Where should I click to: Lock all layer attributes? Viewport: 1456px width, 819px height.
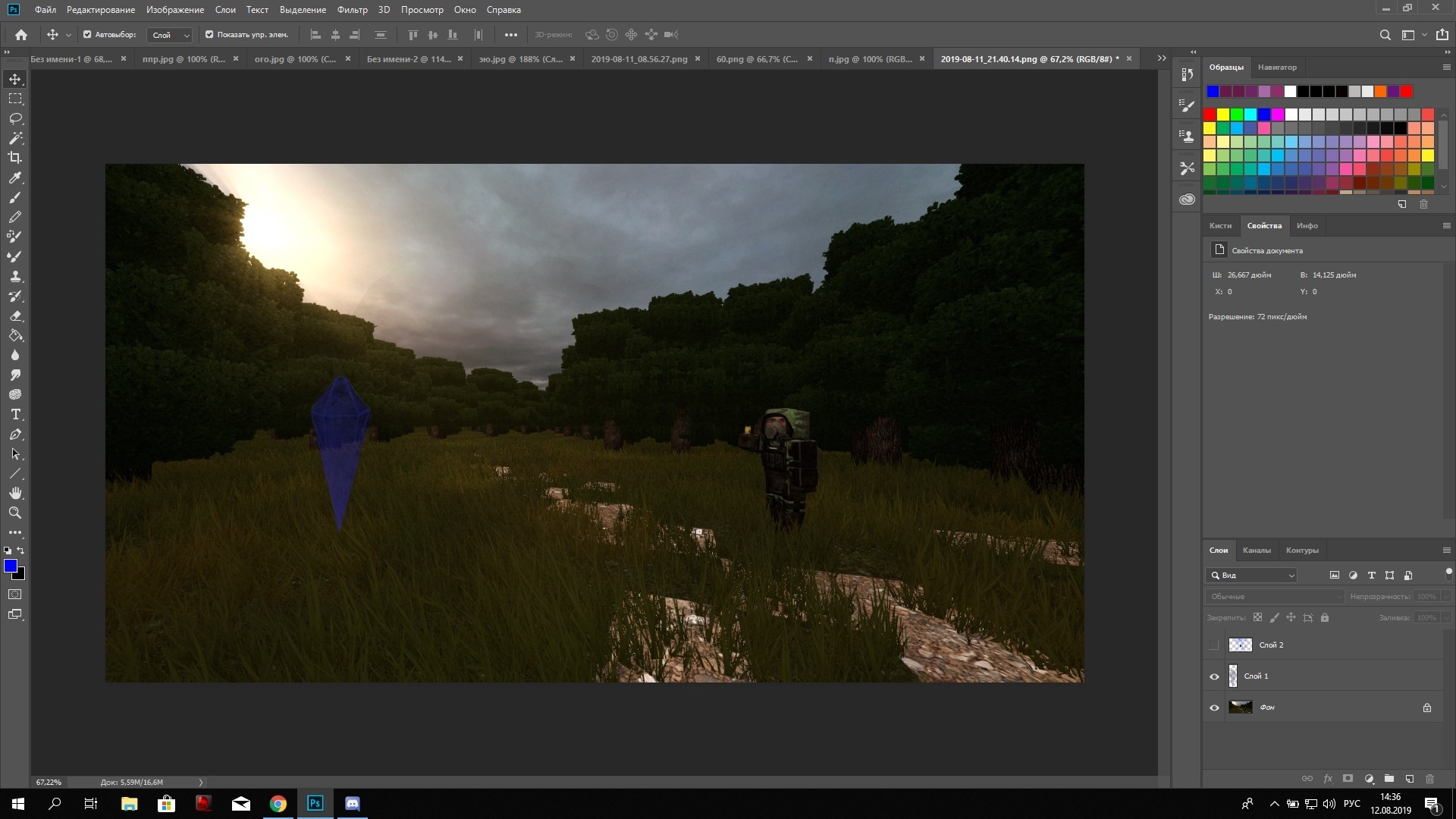[1325, 618]
